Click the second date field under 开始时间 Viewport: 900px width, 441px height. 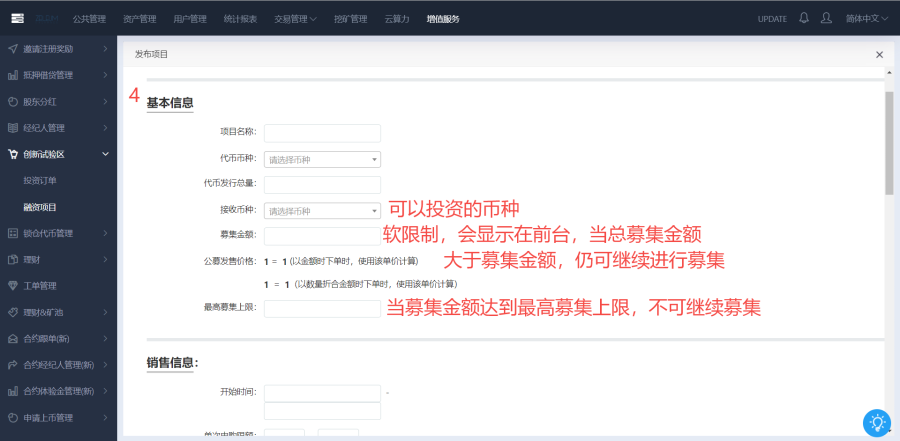(322, 411)
